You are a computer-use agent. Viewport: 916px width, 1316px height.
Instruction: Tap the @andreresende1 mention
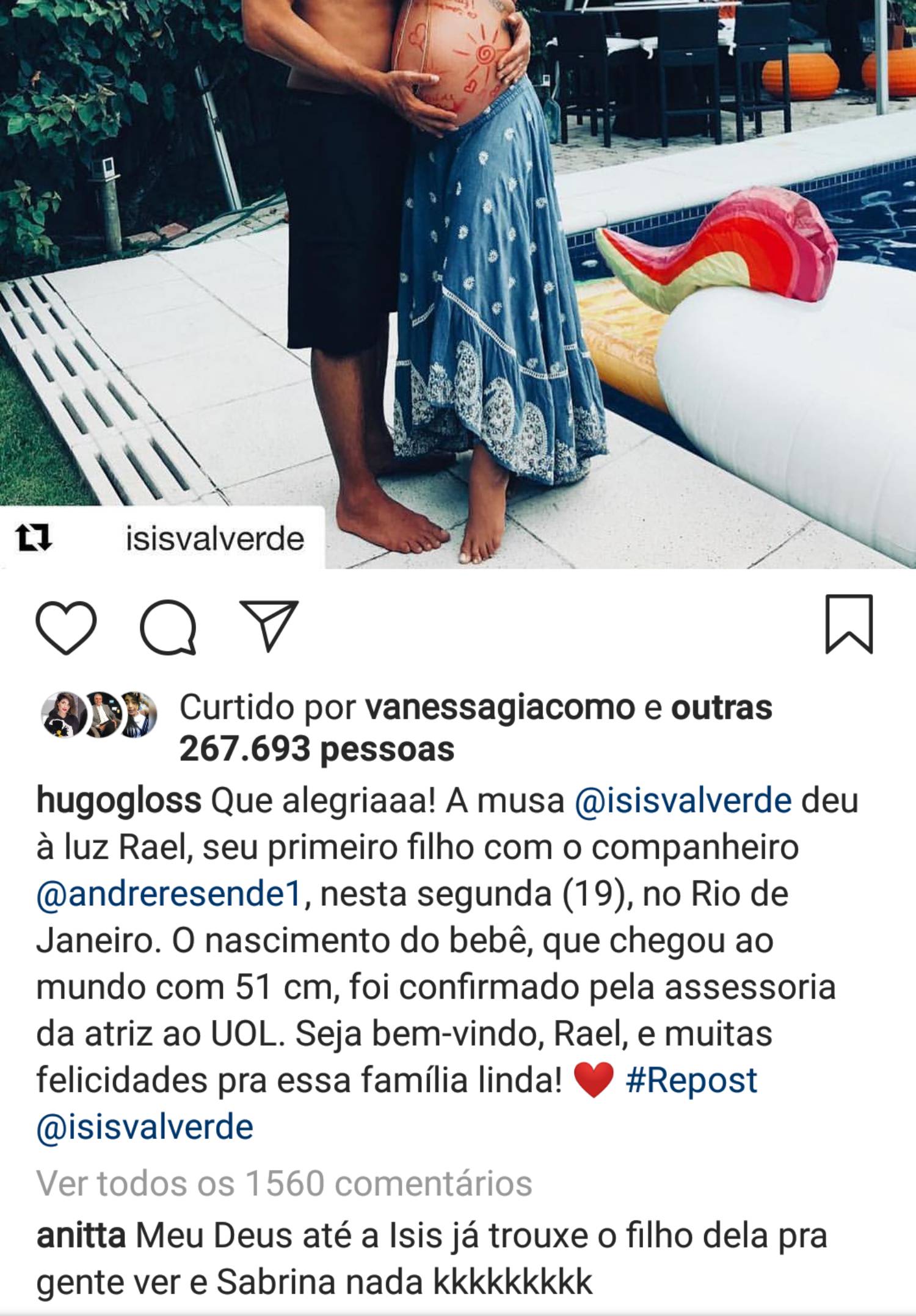(170, 894)
